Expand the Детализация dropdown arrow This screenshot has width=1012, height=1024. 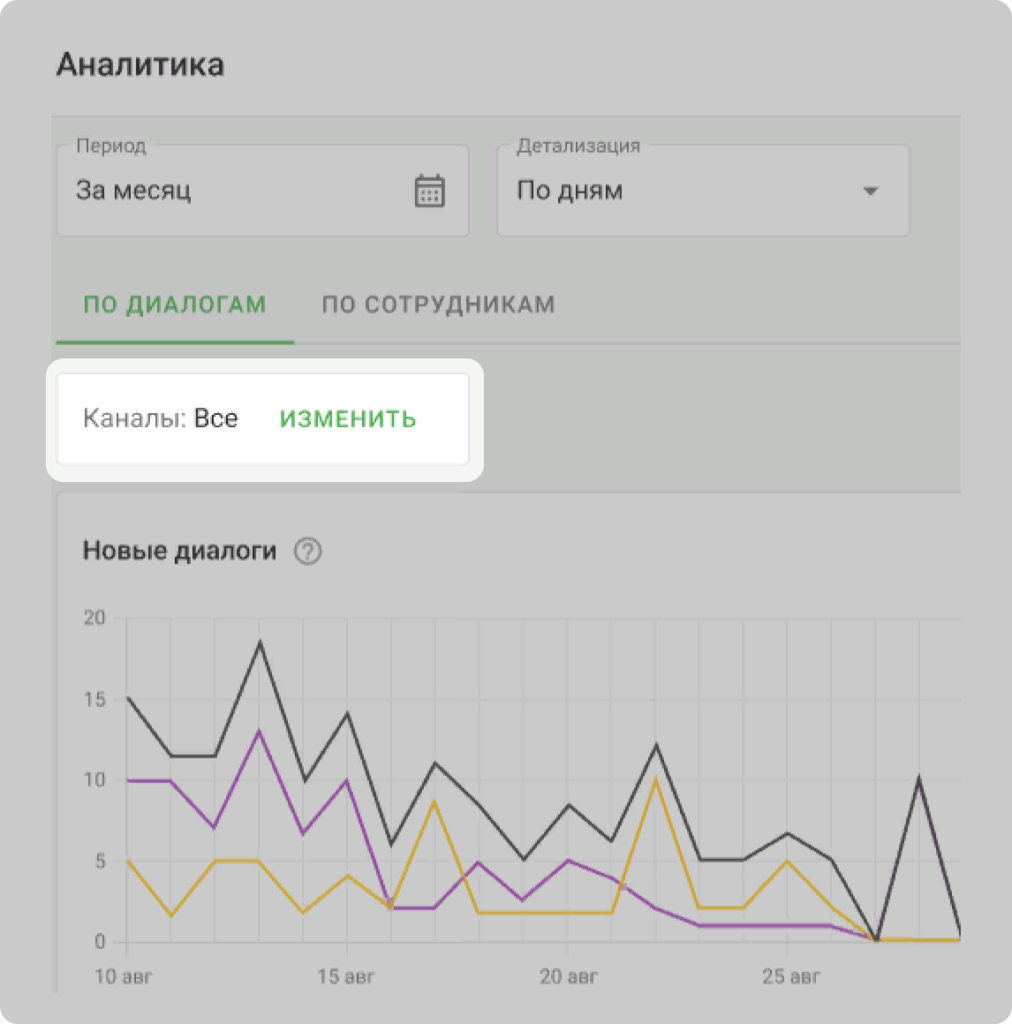coord(870,191)
